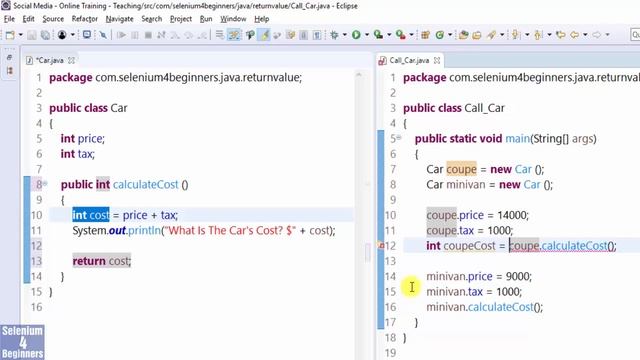Open the Window menu
The width and height of the screenshot is (640, 360).
click(x=233, y=19)
